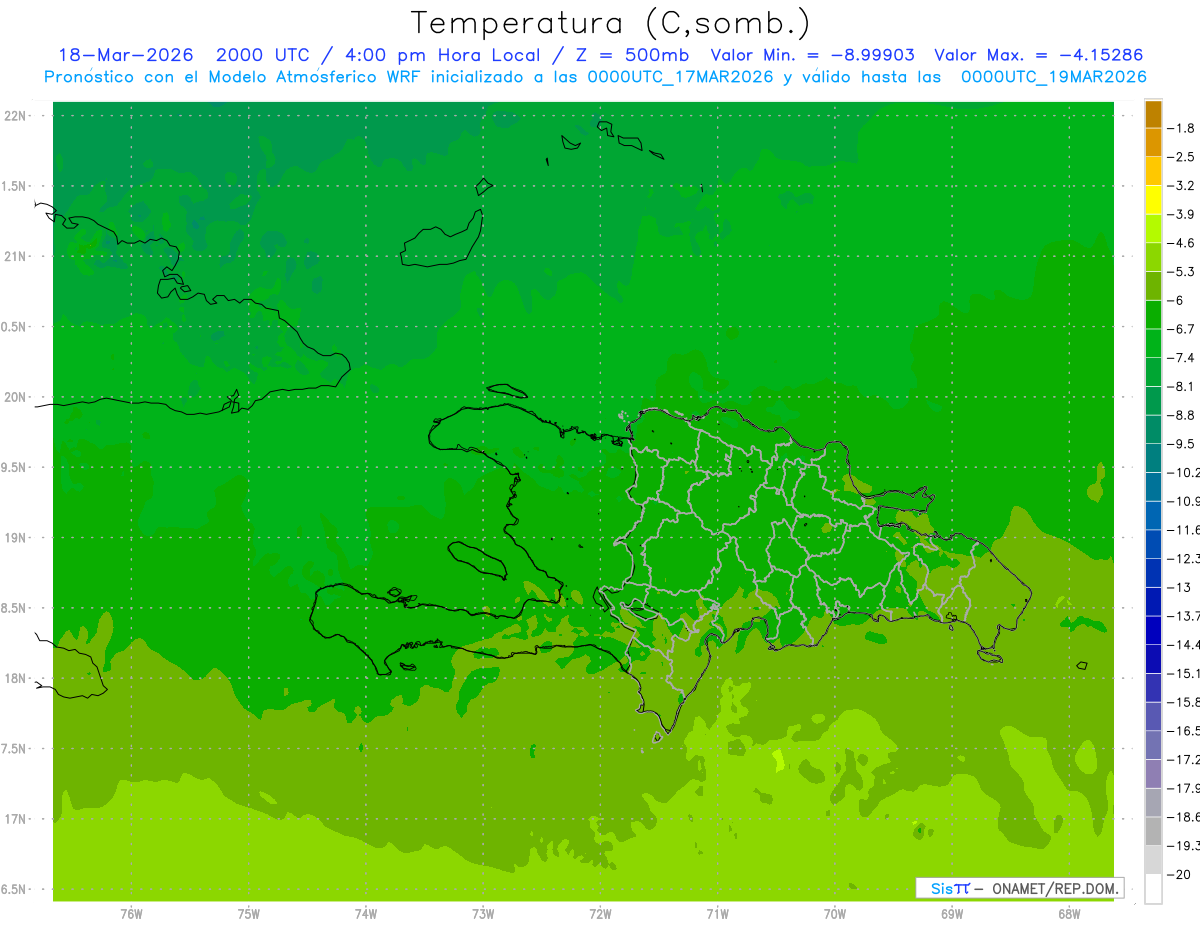1200x927 pixels.
Task: Click the "-3.2" colorbar value
Action: pyautogui.click(x=1182, y=186)
